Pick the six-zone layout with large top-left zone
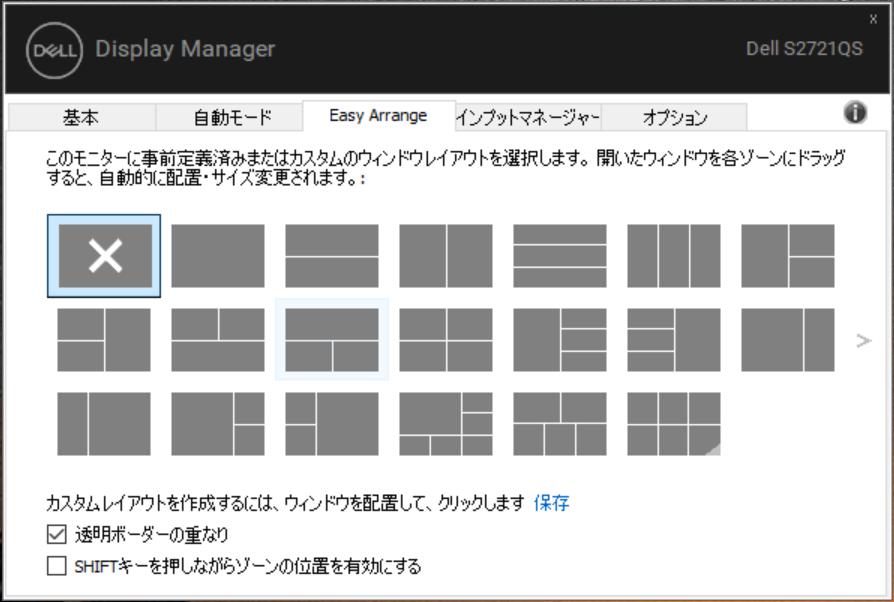The width and height of the screenshot is (894, 602). [x=446, y=424]
